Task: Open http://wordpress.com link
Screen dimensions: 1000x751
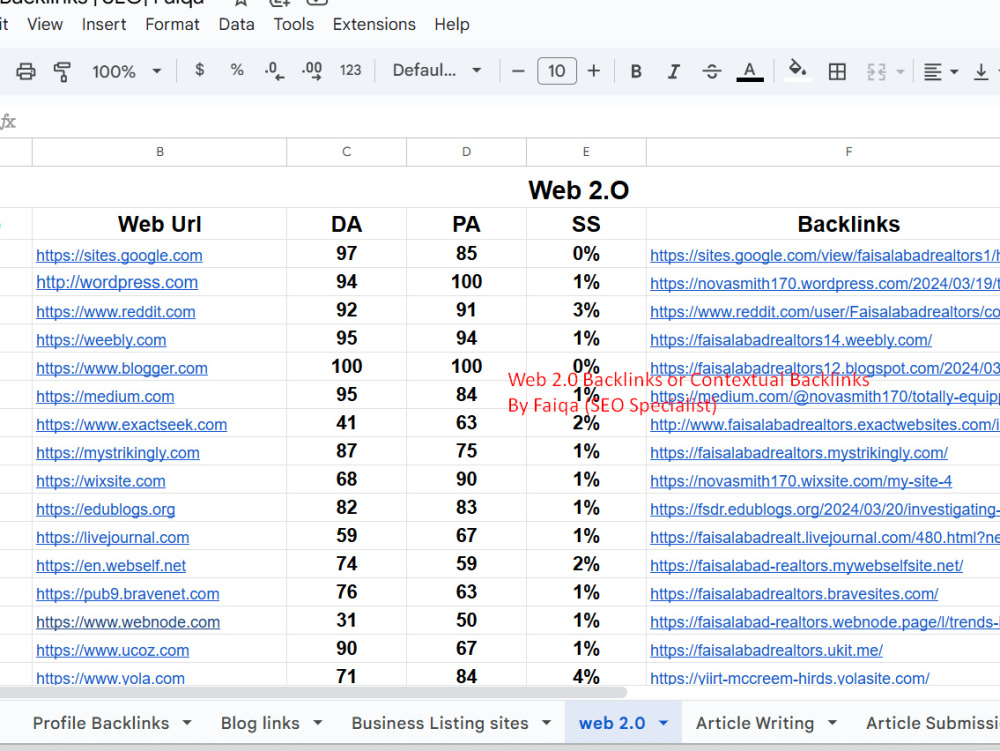Action: click(x=117, y=282)
